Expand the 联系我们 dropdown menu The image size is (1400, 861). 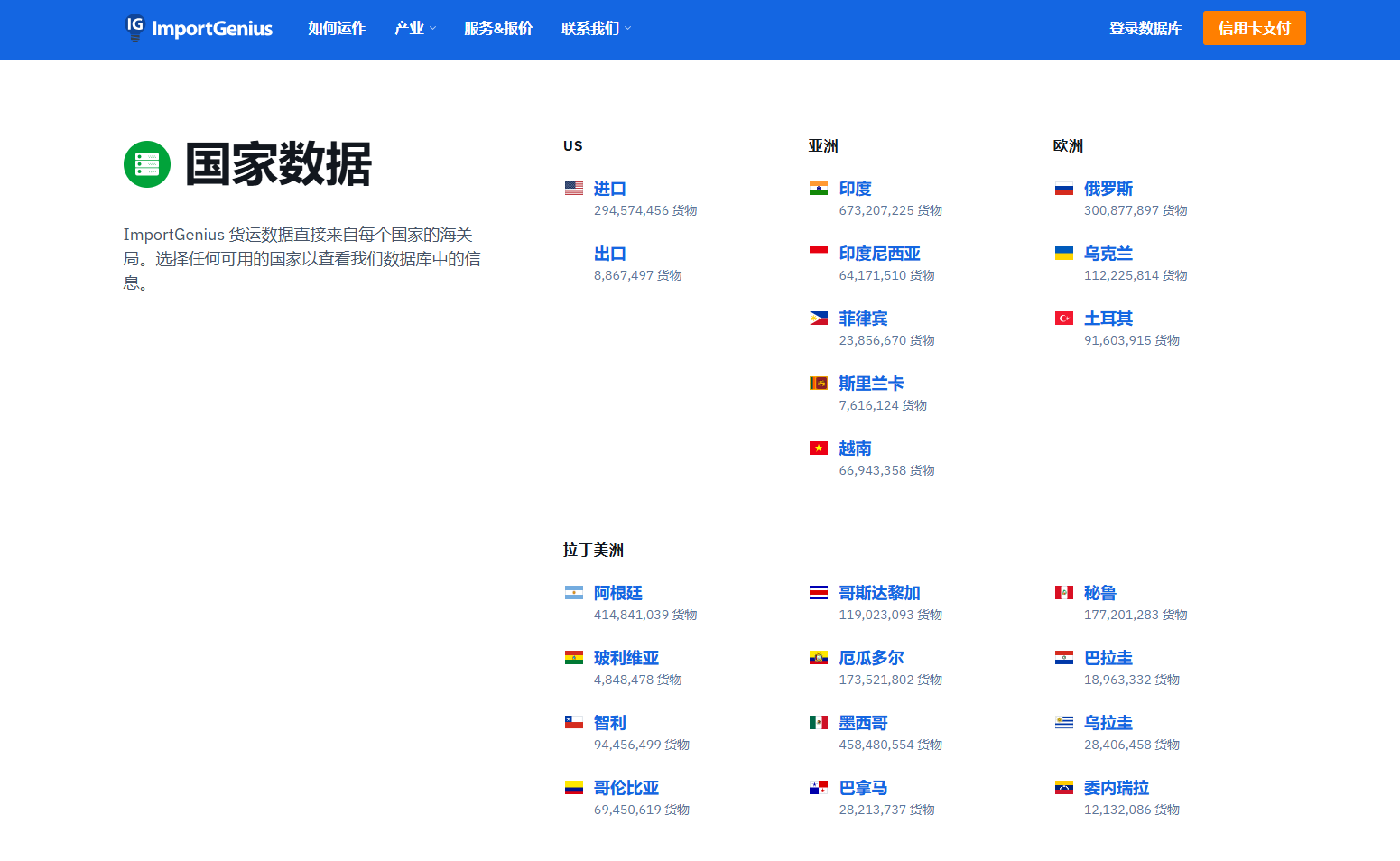[596, 29]
